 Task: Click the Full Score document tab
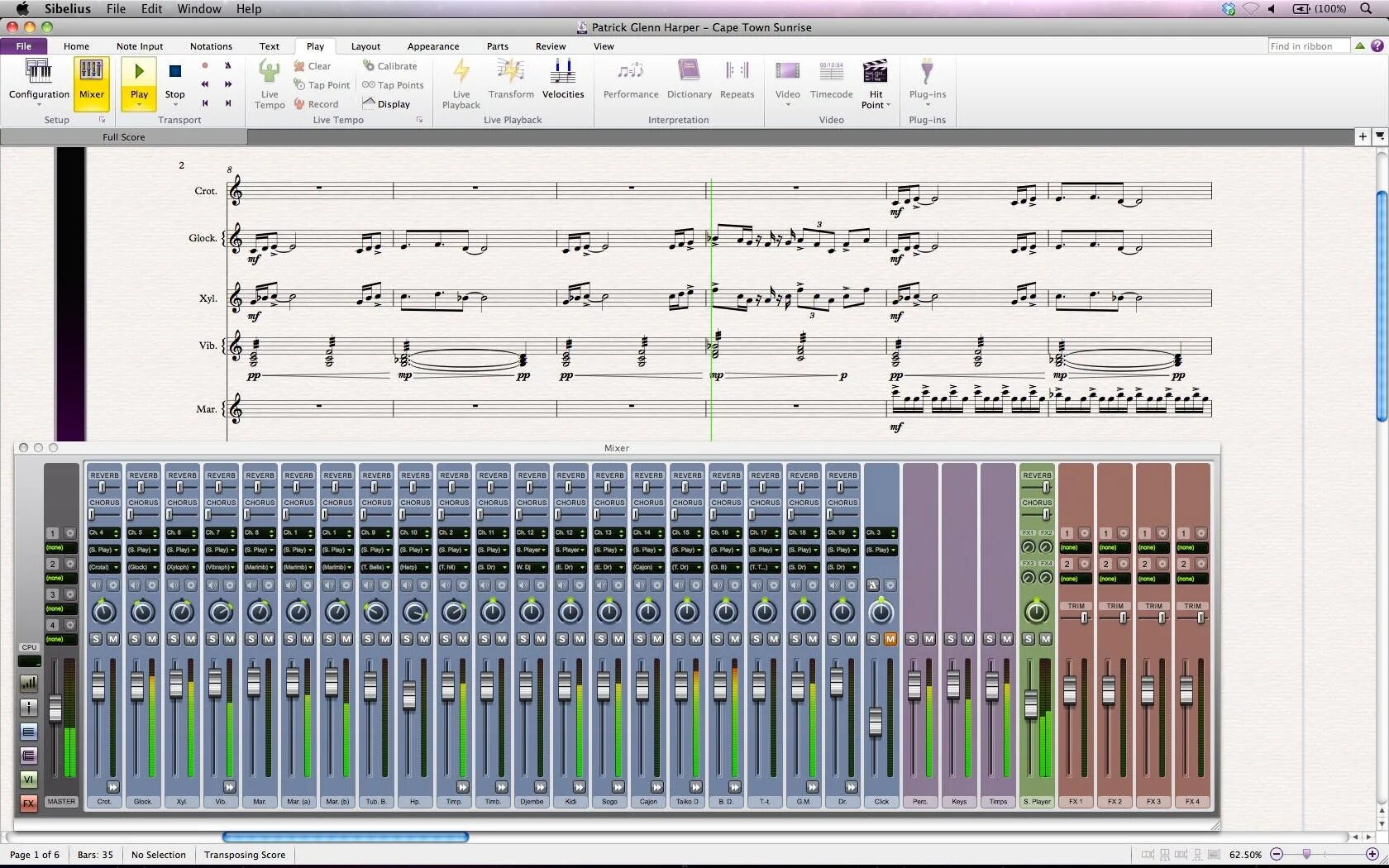point(124,137)
